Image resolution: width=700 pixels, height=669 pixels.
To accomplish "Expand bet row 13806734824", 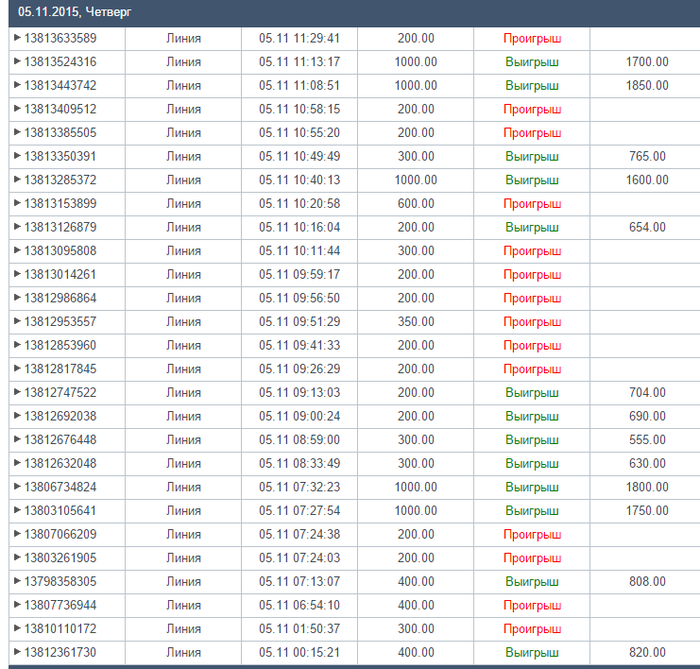I will tap(17, 487).
